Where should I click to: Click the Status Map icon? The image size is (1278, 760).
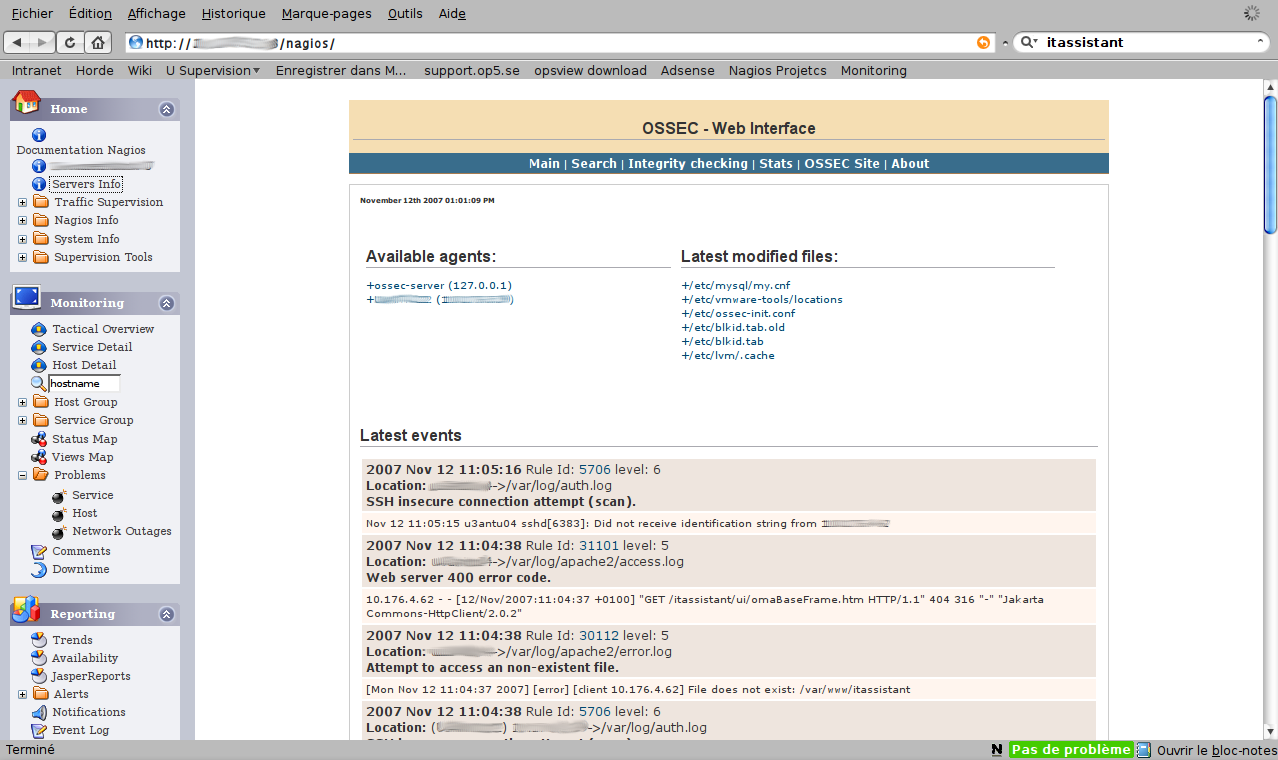39,439
